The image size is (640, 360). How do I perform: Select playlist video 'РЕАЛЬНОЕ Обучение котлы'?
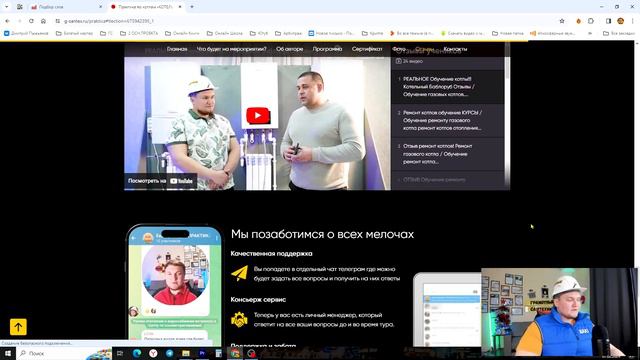[447, 87]
